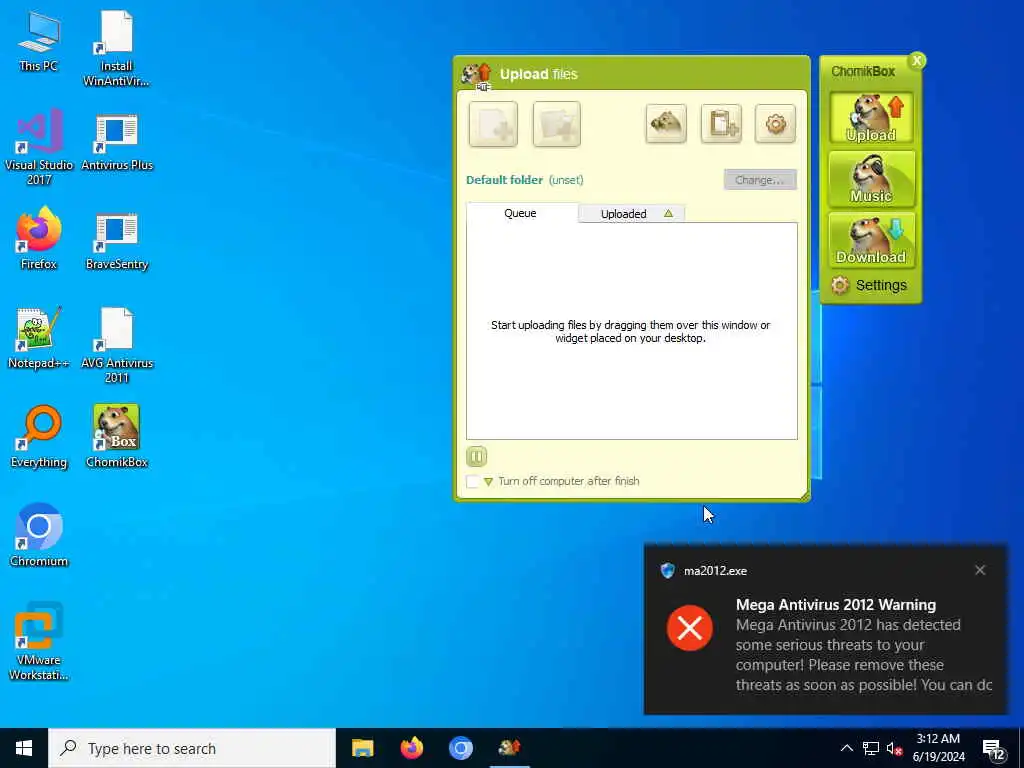The image size is (1024, 768).
Task: Open Download in ChomikBox widget
Action: coord(872,240)
